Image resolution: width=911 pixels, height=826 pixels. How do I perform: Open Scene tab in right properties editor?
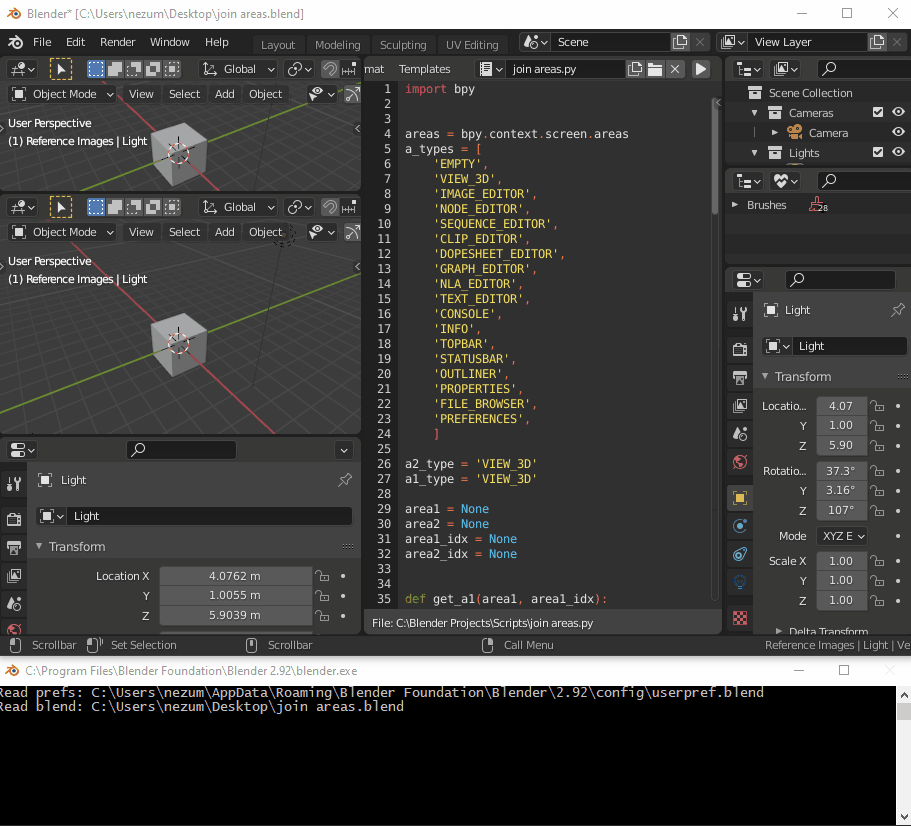[x=740, y=433]
